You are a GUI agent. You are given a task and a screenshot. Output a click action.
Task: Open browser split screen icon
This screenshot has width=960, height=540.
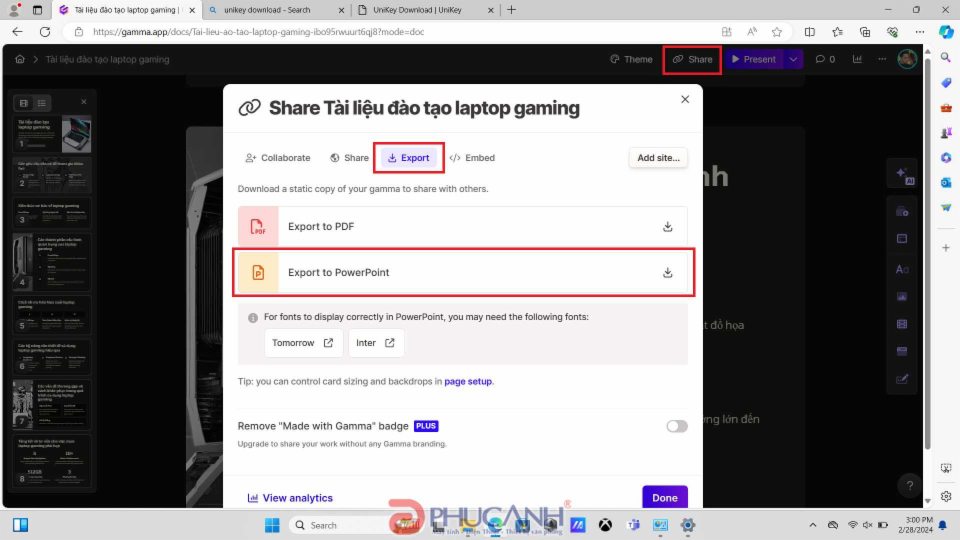pos(809,32)
